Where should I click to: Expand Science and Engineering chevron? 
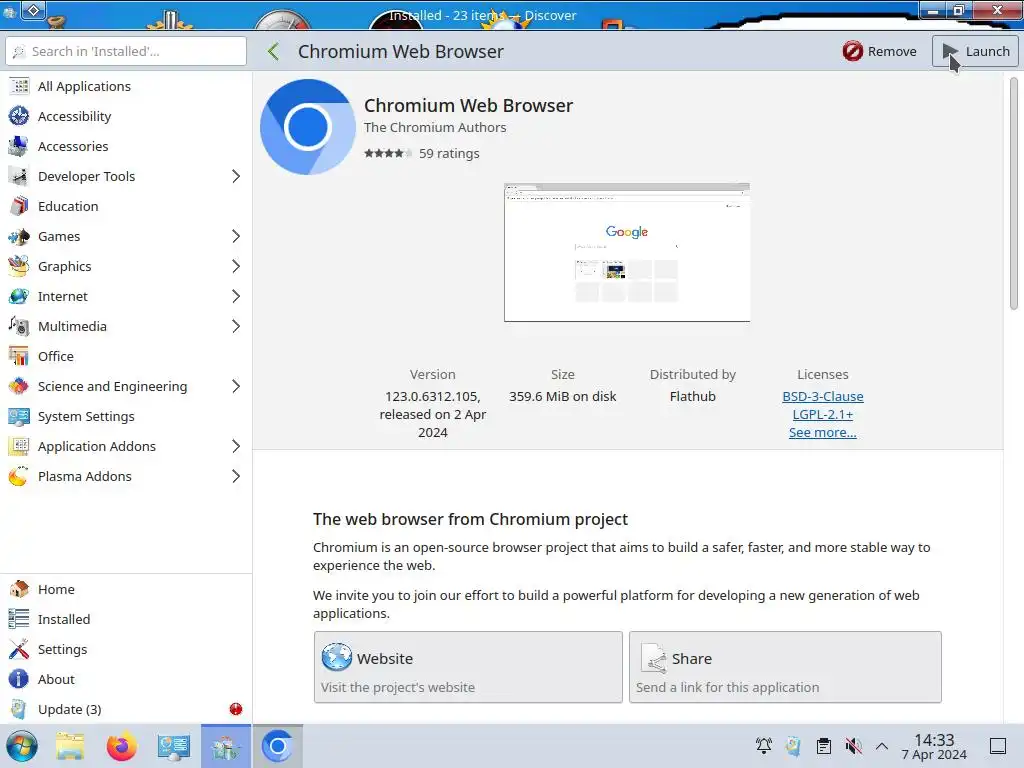pos(236,387)
